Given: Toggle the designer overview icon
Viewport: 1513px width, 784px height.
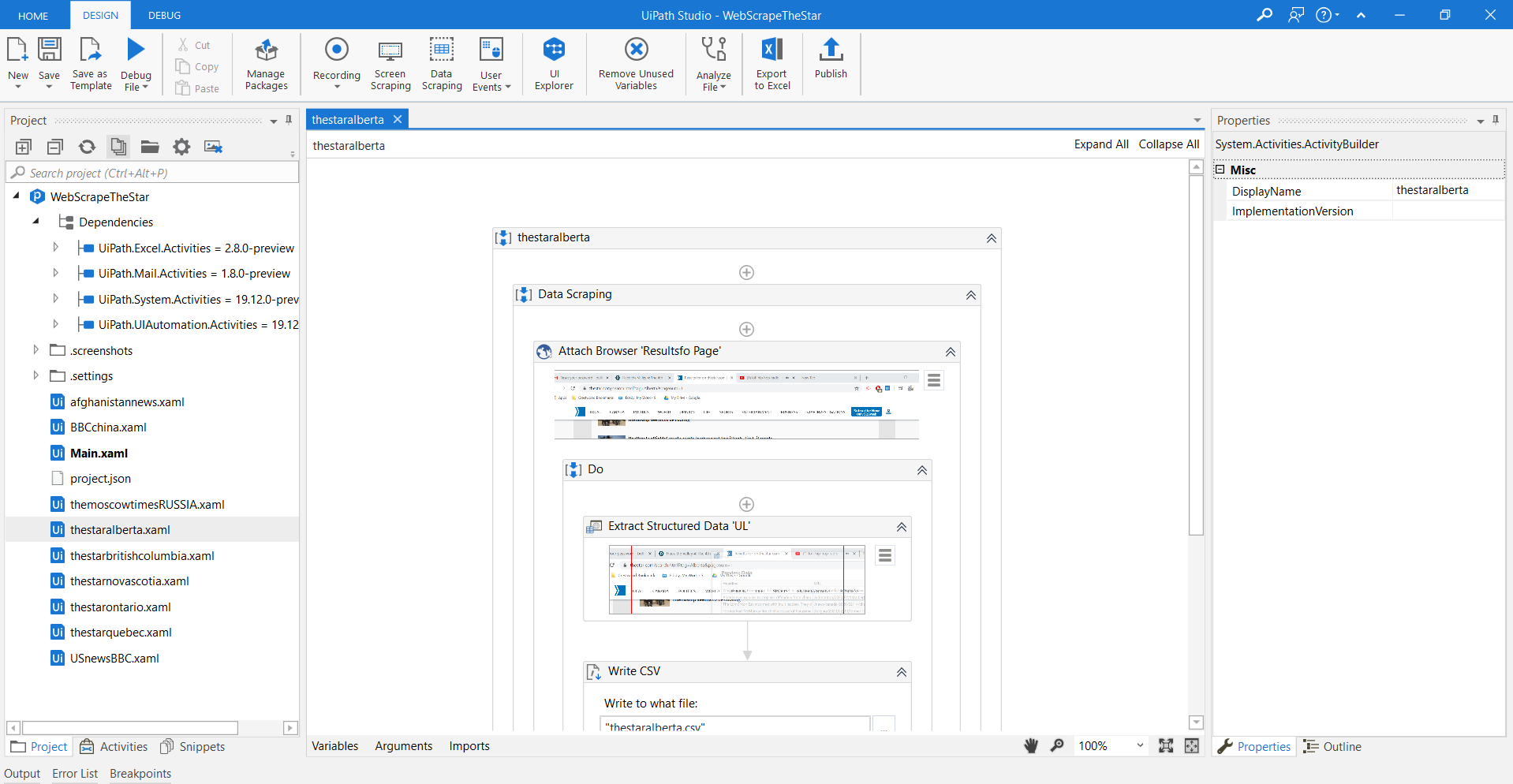Looking at the screenshot, I should 1191,746.
